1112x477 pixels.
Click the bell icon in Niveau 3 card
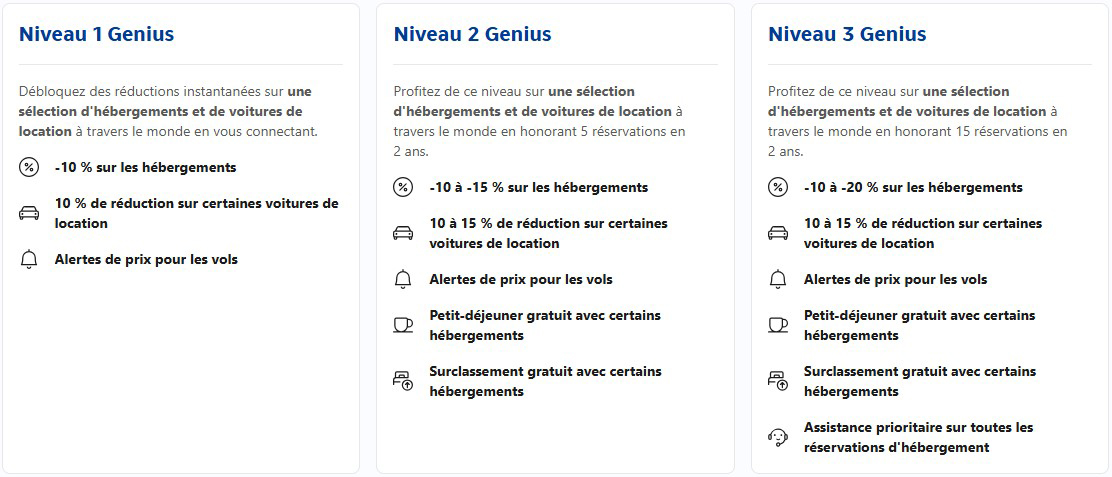[x=777, y=280]
